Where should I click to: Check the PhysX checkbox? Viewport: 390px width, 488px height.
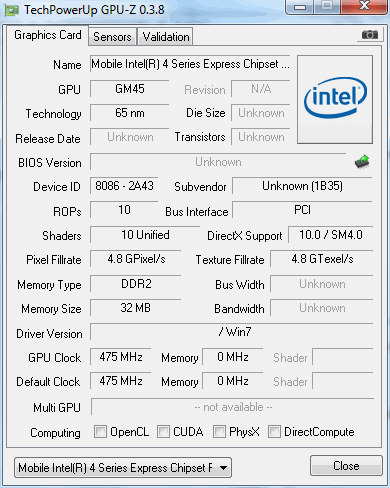tap(219, 431)
